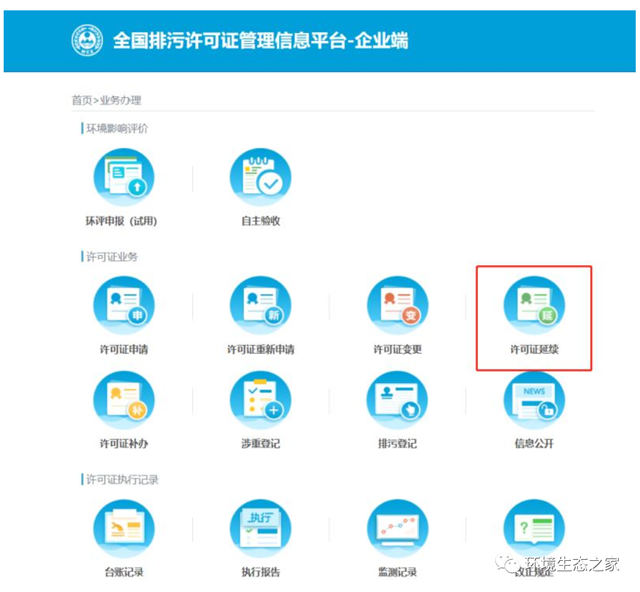640x592 pixels.
Task: Click the 监测记录 text label
Action: 398,572
